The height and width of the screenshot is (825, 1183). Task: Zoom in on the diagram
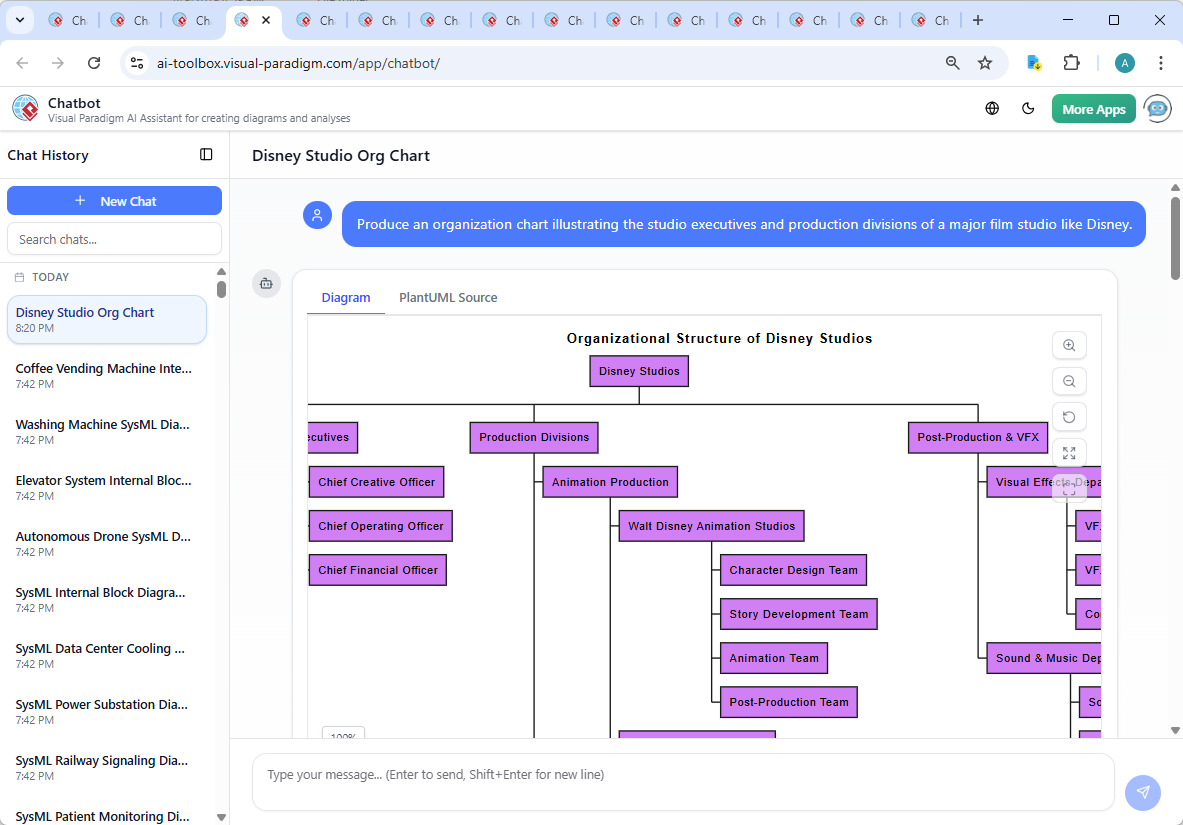[x=1069, y=346]
